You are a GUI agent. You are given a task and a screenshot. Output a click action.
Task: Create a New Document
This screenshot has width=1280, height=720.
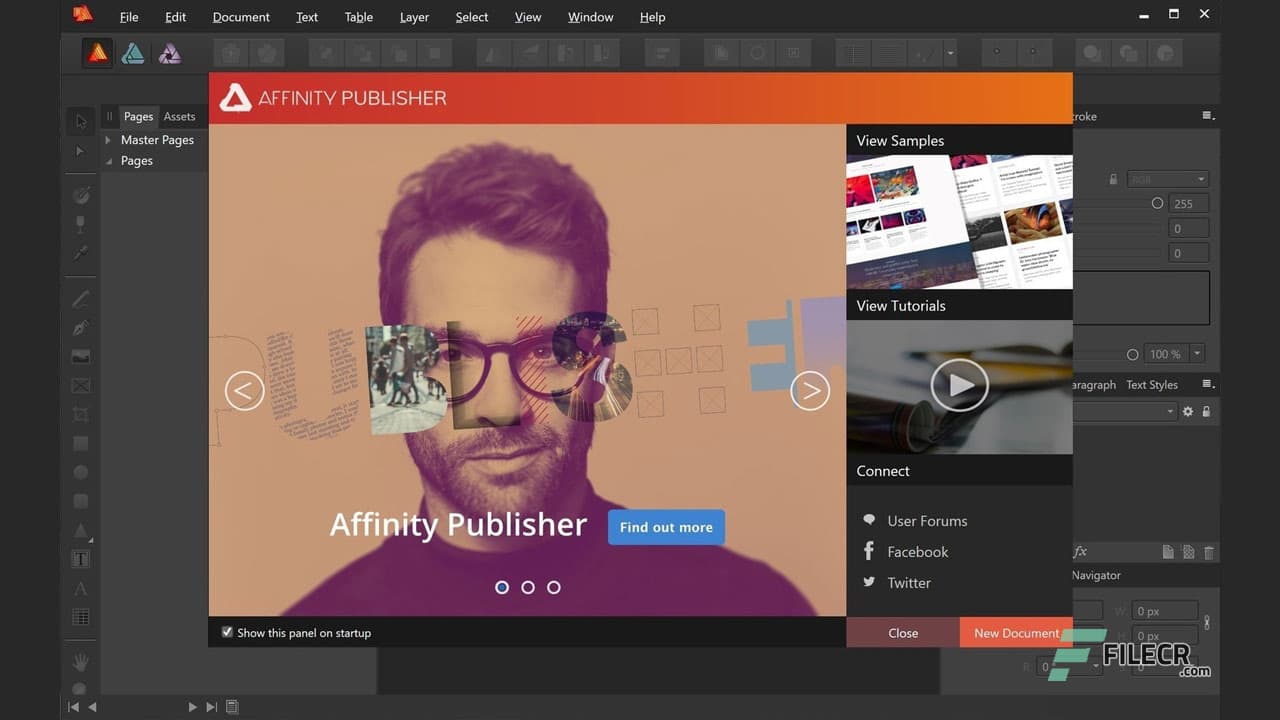(1016, 632)
